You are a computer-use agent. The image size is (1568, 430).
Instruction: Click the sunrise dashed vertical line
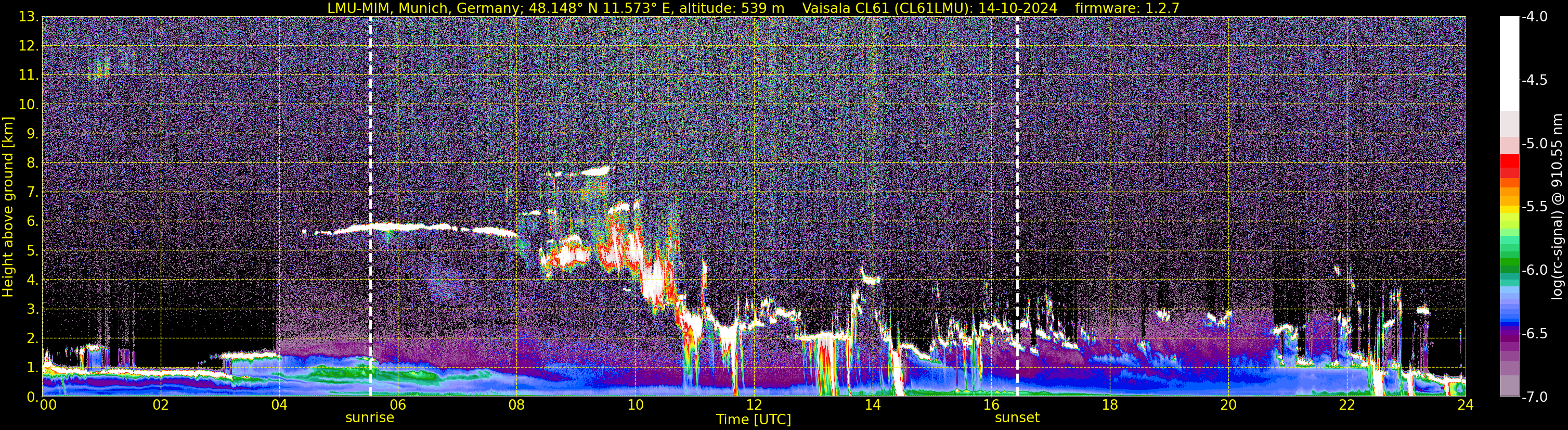pos(370,207)
